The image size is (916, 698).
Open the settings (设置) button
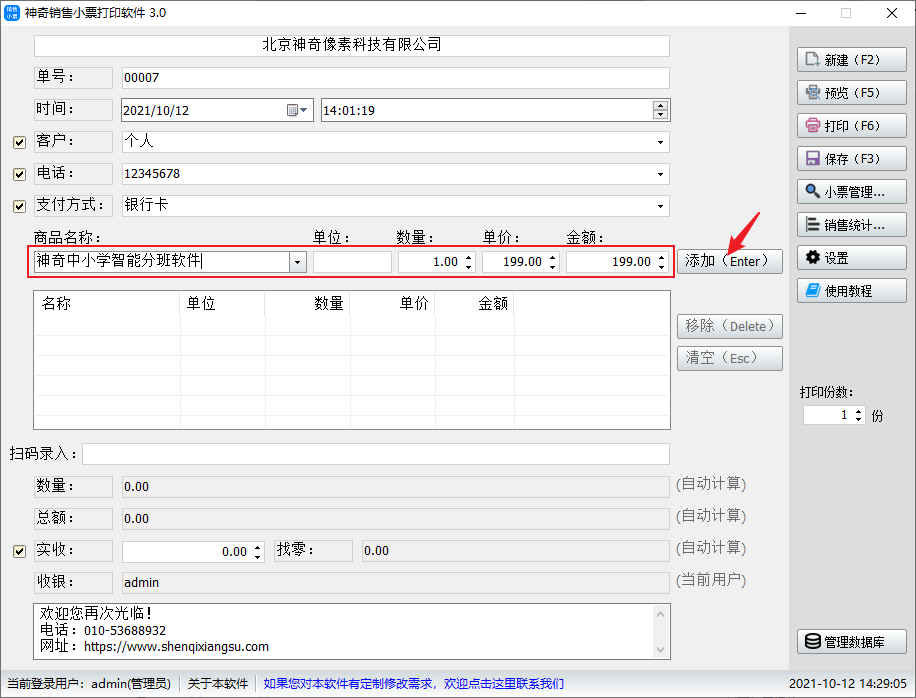coord(851,258)
